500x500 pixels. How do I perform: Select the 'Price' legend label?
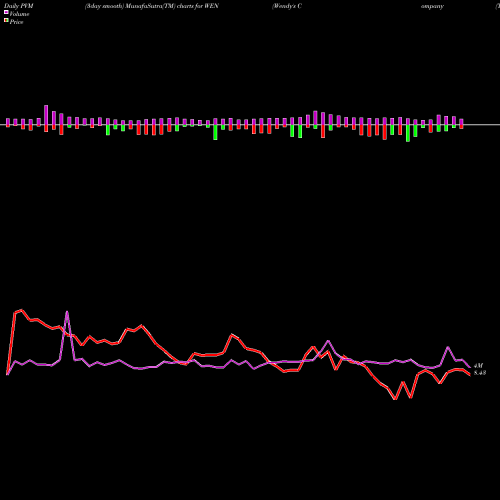(16, 22)
